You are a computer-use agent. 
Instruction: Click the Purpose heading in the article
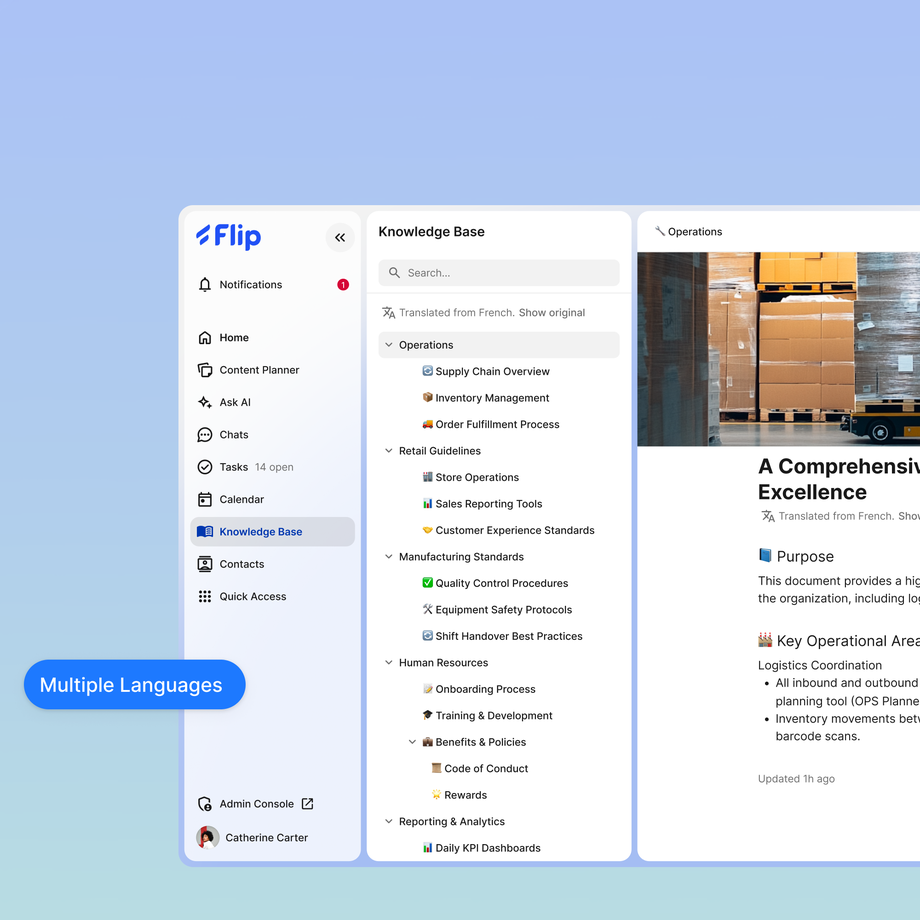[805, 556]
